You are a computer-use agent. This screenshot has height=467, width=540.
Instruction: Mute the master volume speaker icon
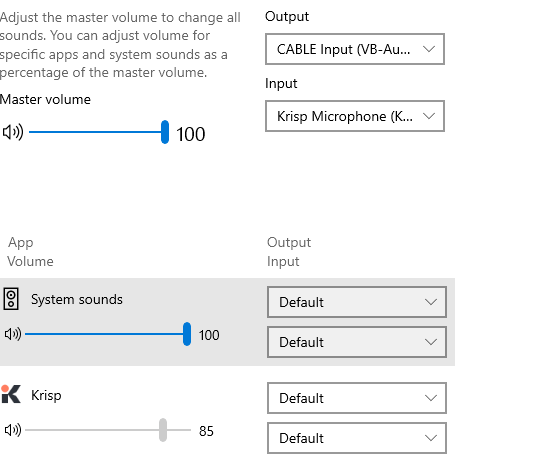tap(13, 132)
